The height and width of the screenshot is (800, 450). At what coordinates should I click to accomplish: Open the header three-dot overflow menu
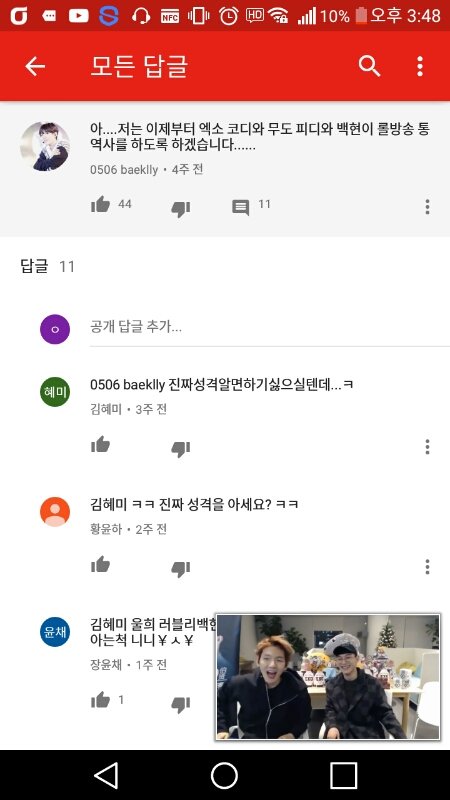[x=420, y=66]
